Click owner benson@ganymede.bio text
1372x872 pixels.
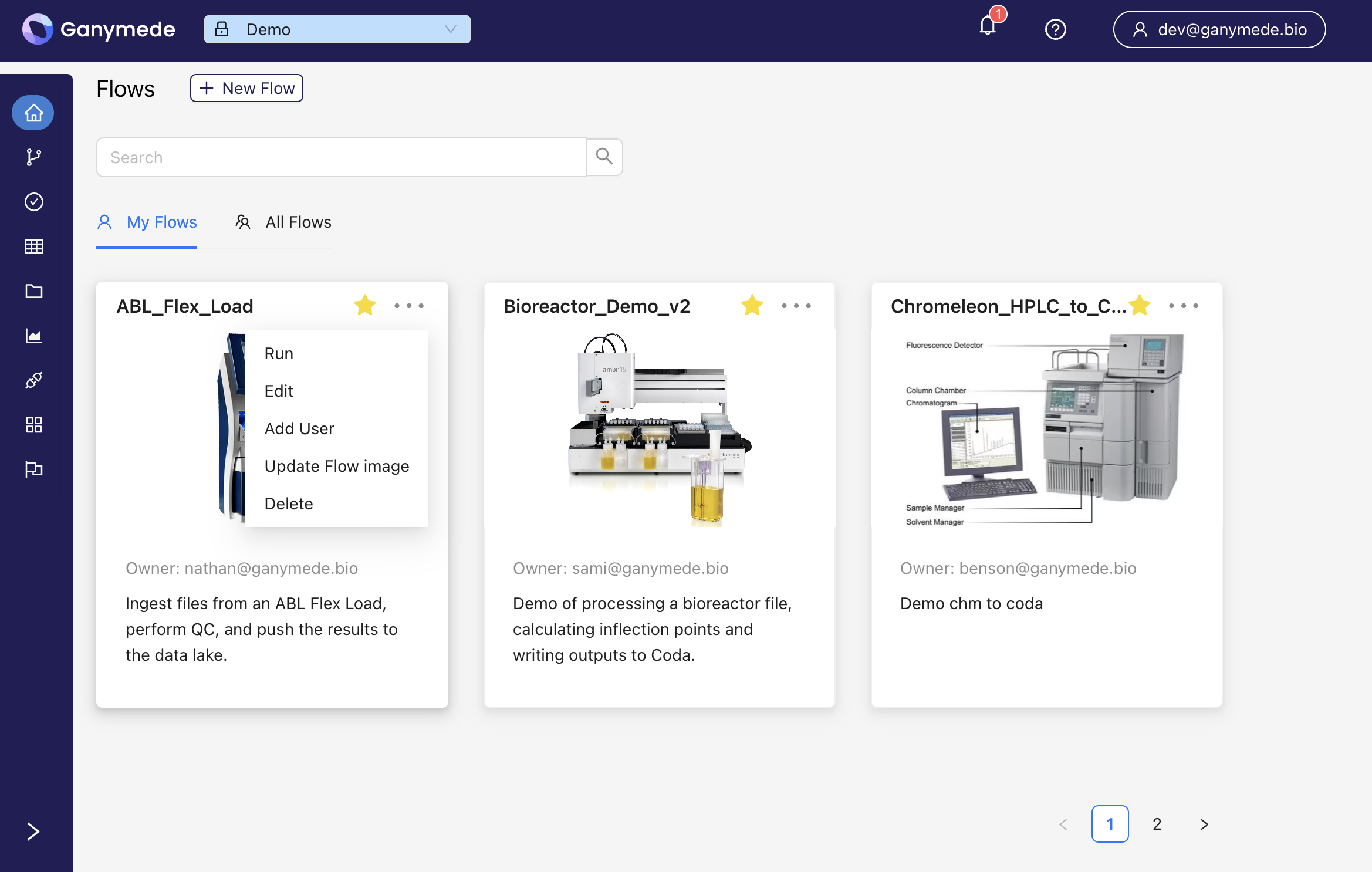(x=1018, y=568)
